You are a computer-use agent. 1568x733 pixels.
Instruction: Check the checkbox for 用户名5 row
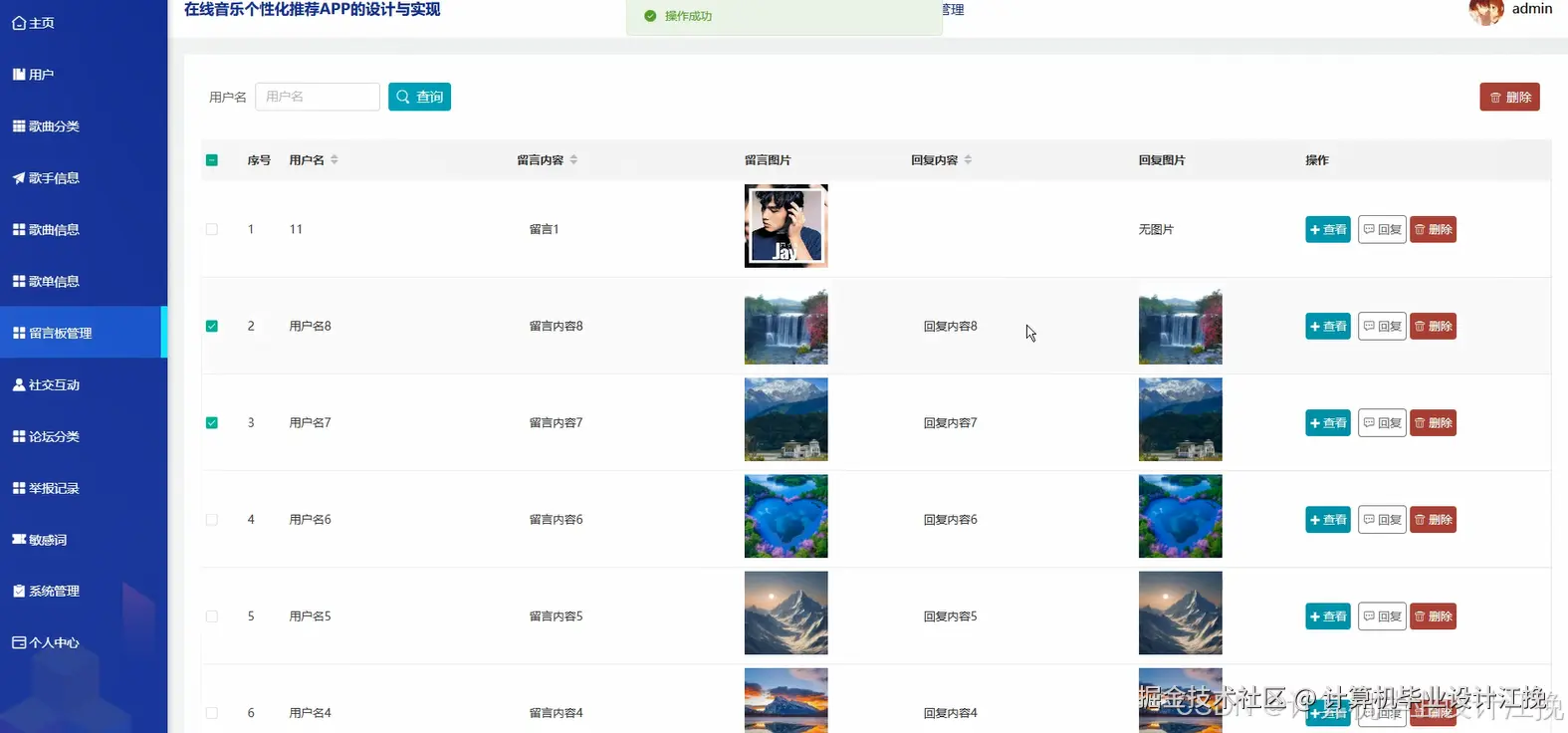tap(212, 616)
